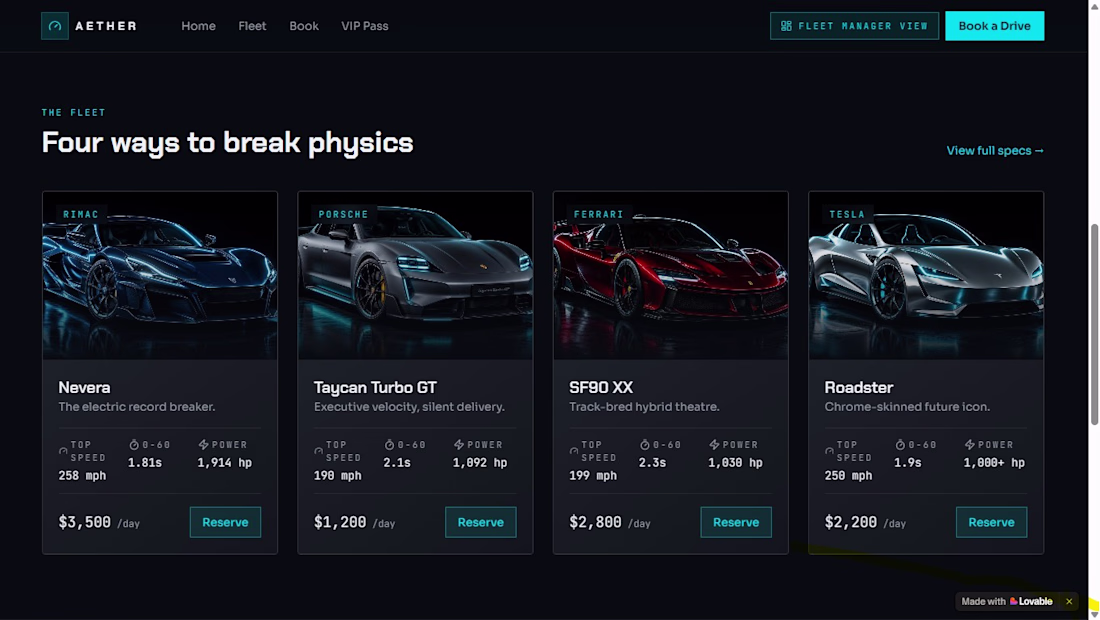Click the Nevera top speed gauge icon

(x=63, y=451)
